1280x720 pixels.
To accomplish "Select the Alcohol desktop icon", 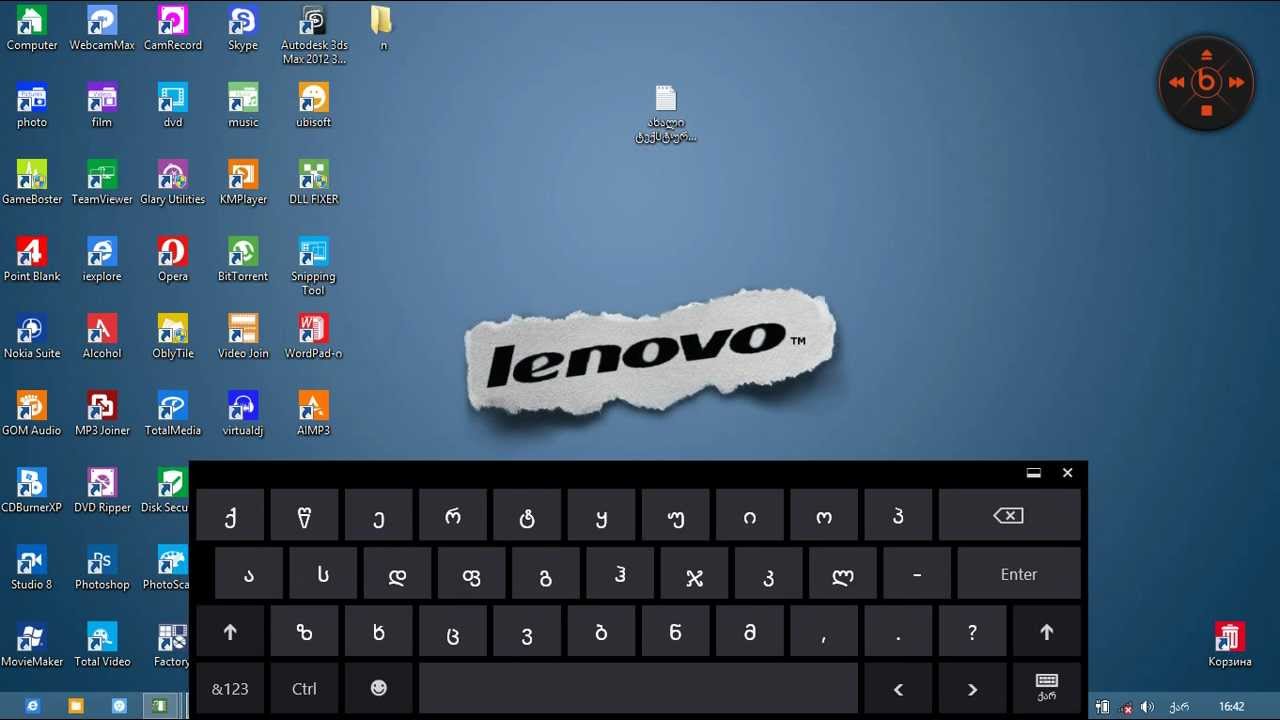I will pyautogui.click(x=102, y=336).
